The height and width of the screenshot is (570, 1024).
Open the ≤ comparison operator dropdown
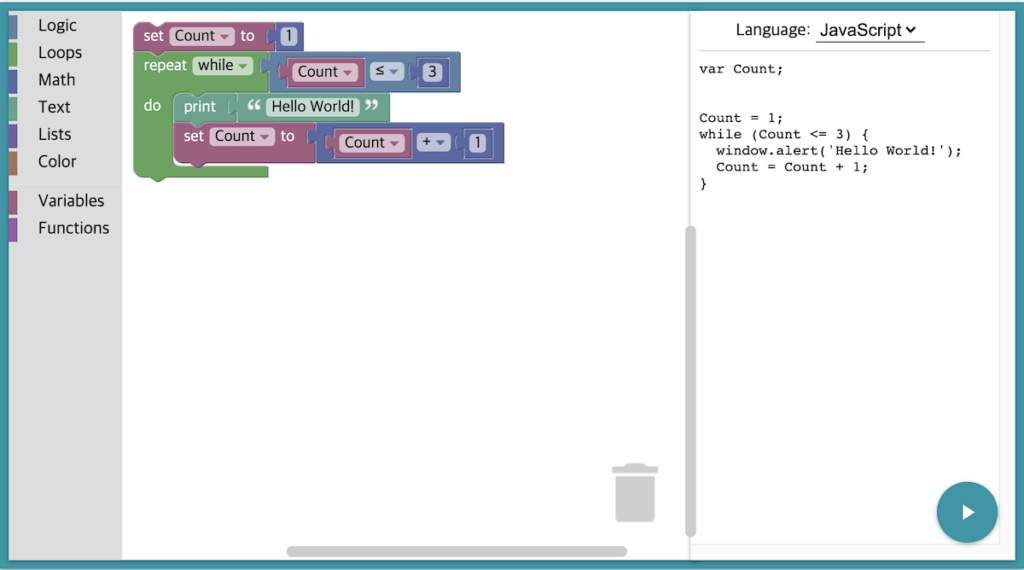pos(387,71)
